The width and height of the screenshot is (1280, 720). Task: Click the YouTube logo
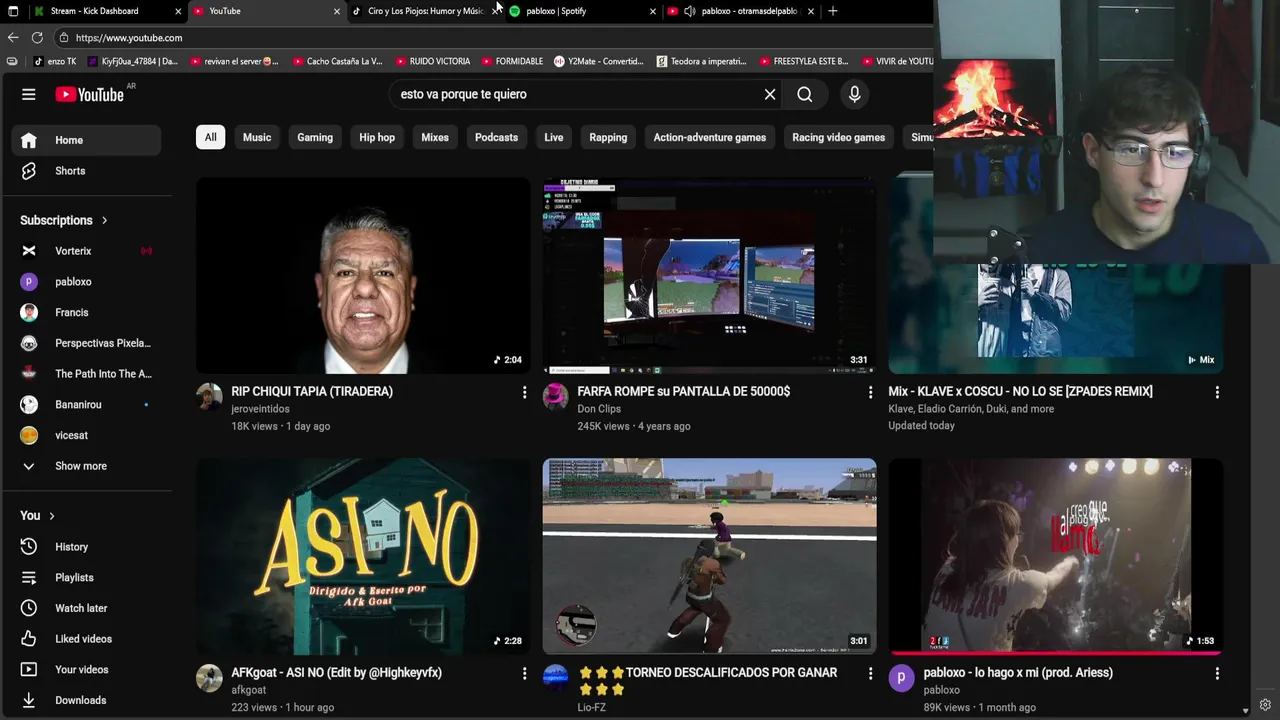[x=89, y=94]
